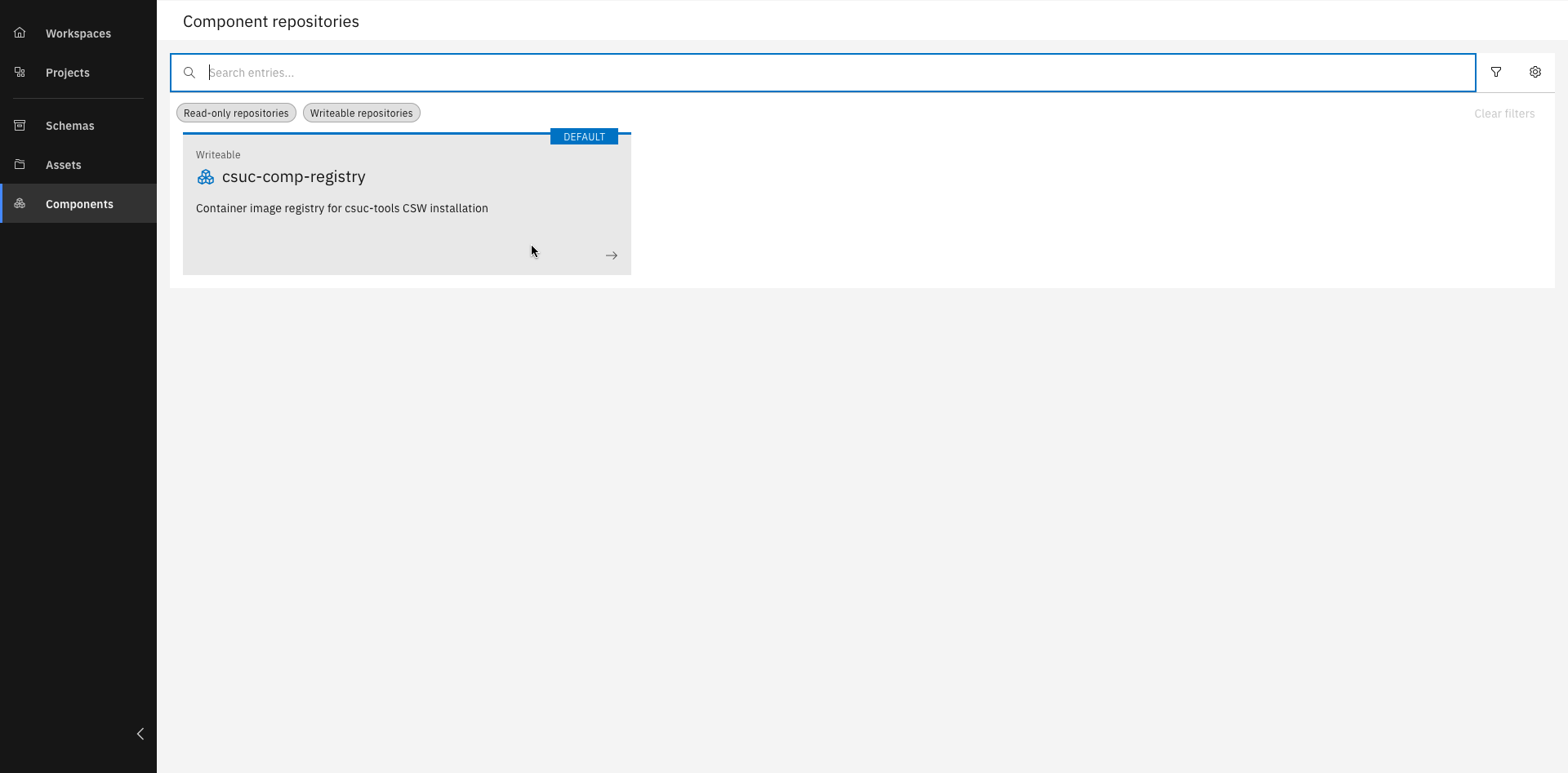Switch to the Components navigation entry
1568x773 pixels.
[x=79, y=203]
